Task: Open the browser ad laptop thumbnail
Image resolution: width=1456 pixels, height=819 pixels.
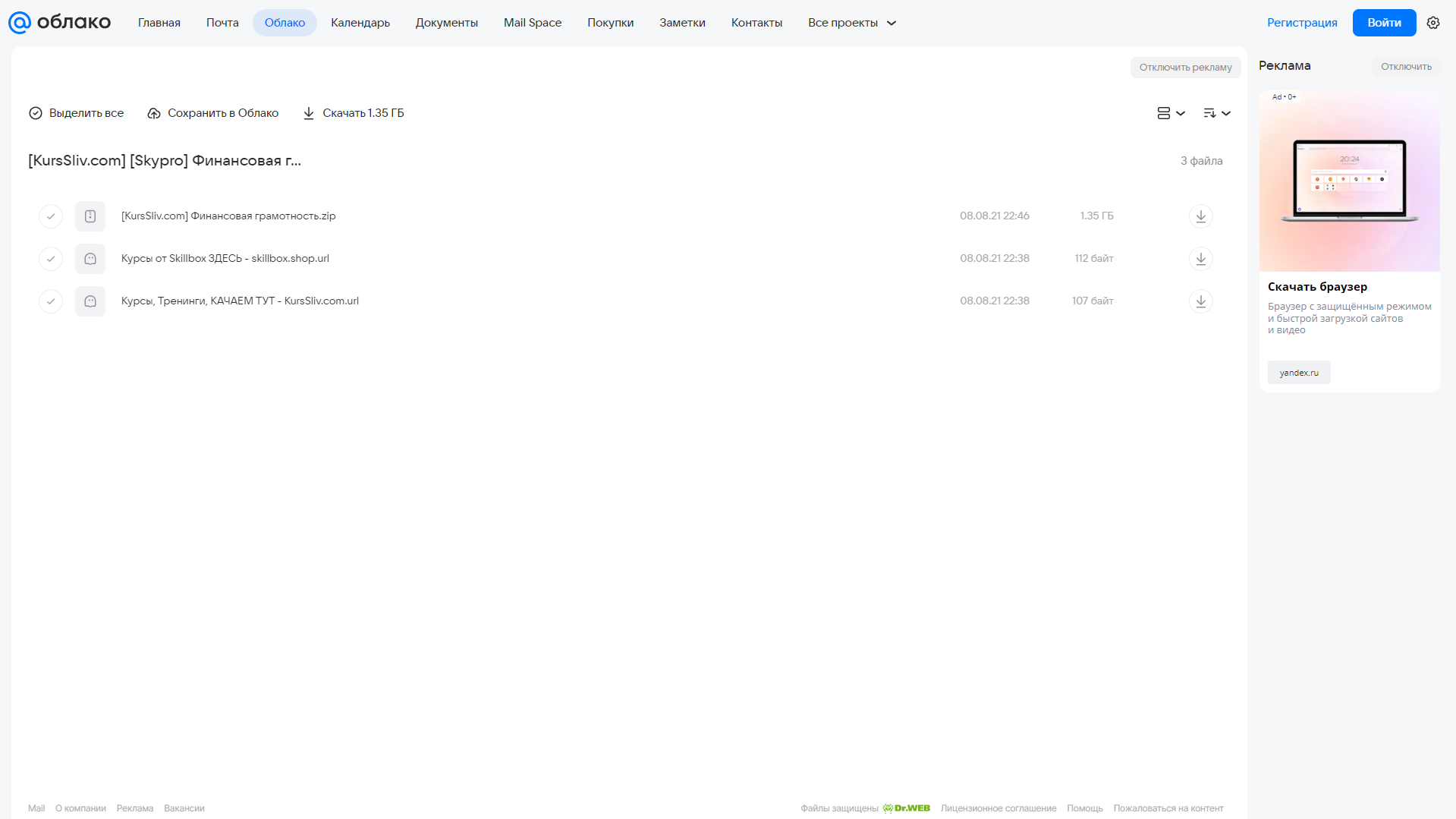Action: 1349,181
